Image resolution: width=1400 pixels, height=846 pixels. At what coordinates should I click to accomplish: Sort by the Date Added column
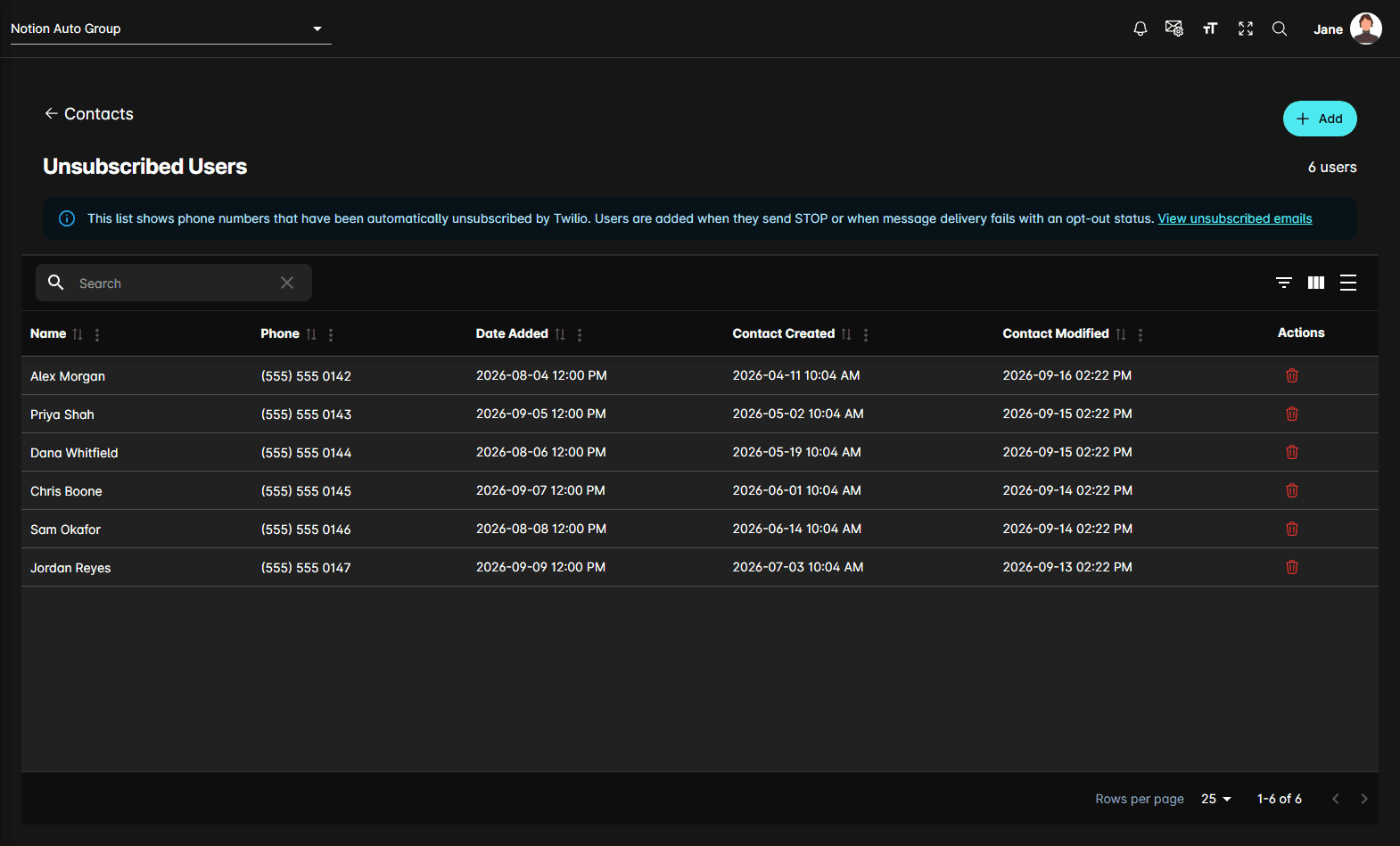(560, 334)
